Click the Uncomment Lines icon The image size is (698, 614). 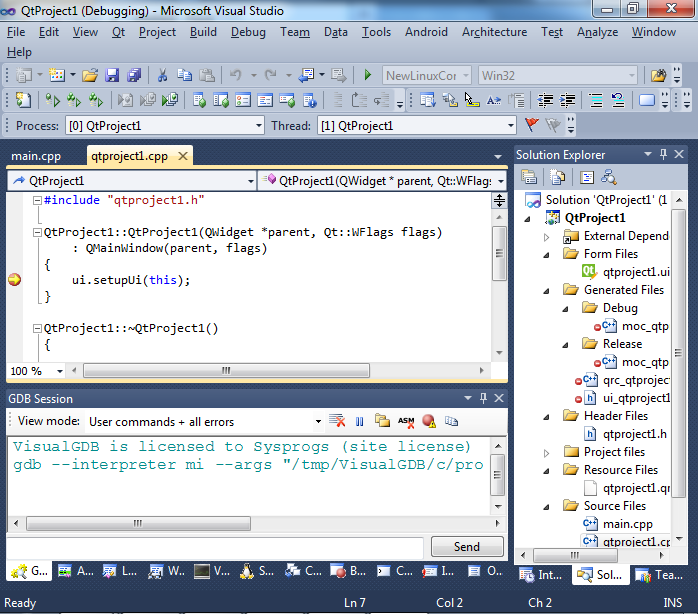point(618,100)
